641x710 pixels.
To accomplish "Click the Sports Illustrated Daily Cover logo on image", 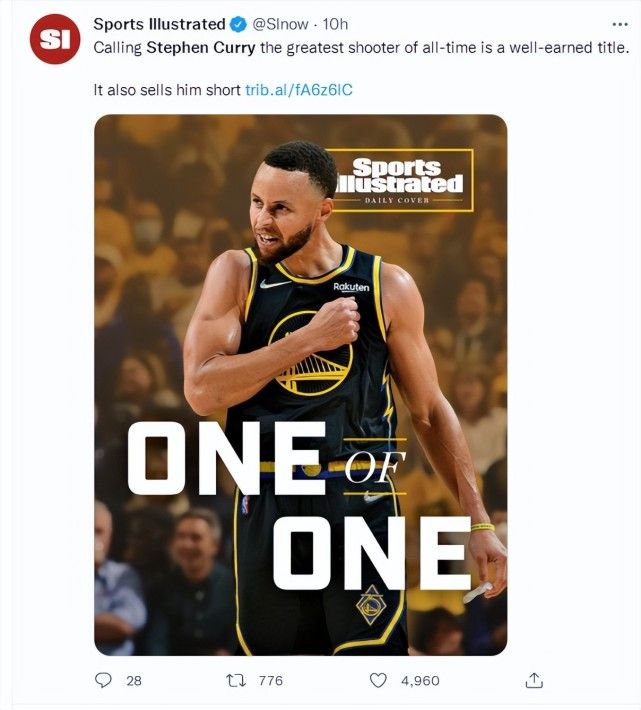I will point(400,180).
